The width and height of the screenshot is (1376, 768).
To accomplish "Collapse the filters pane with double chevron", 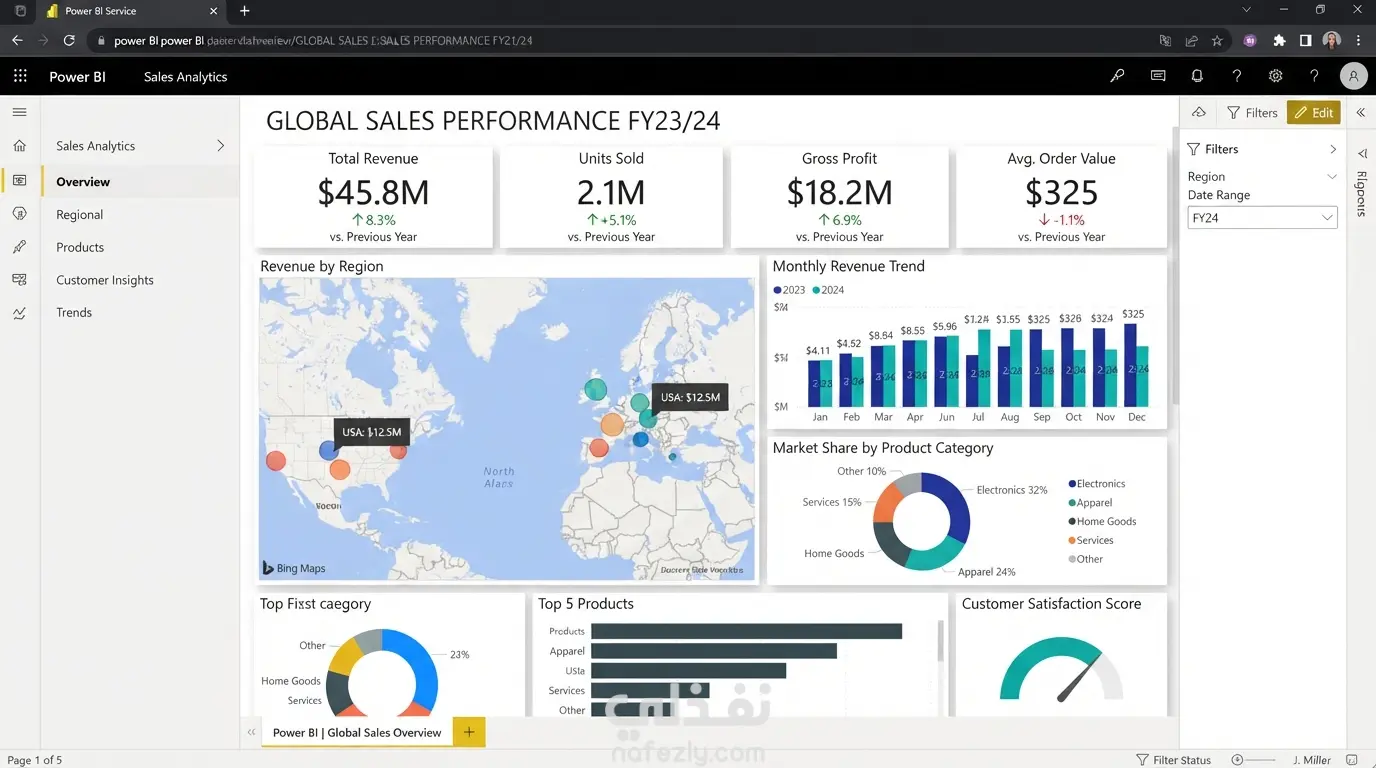I will coord(1361,113).
